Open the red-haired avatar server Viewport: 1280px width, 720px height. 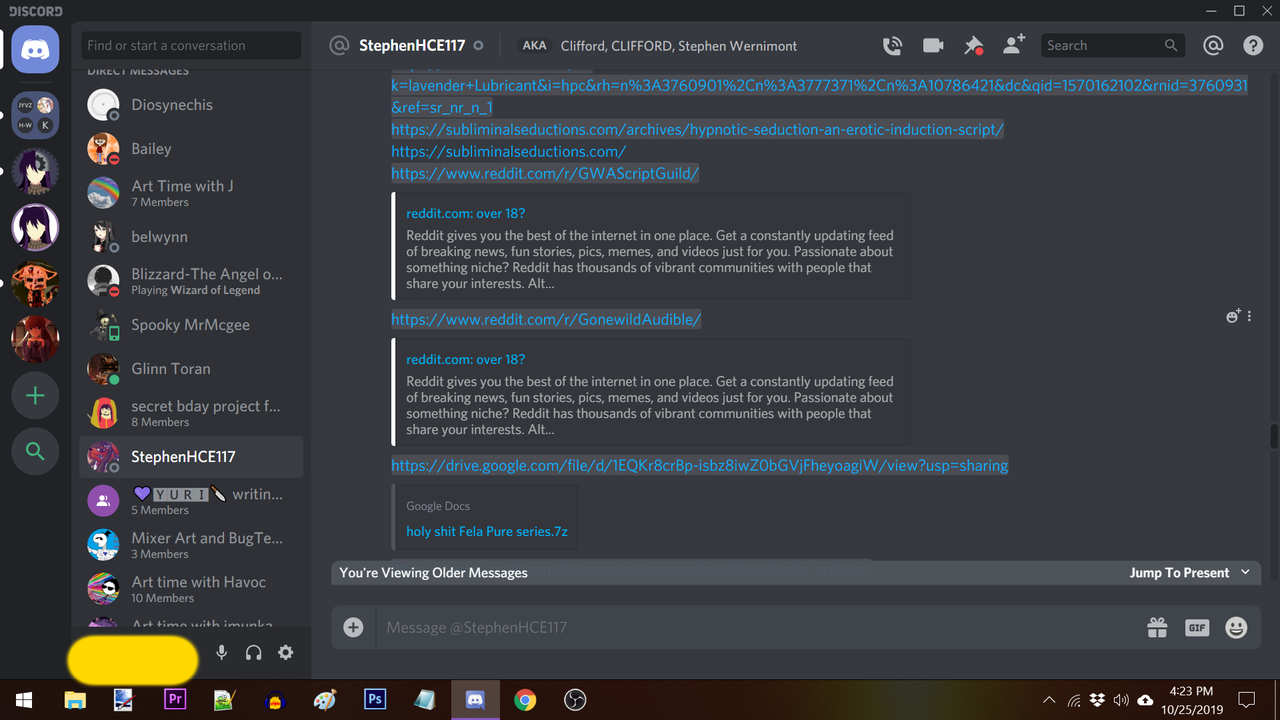point(35,340)
